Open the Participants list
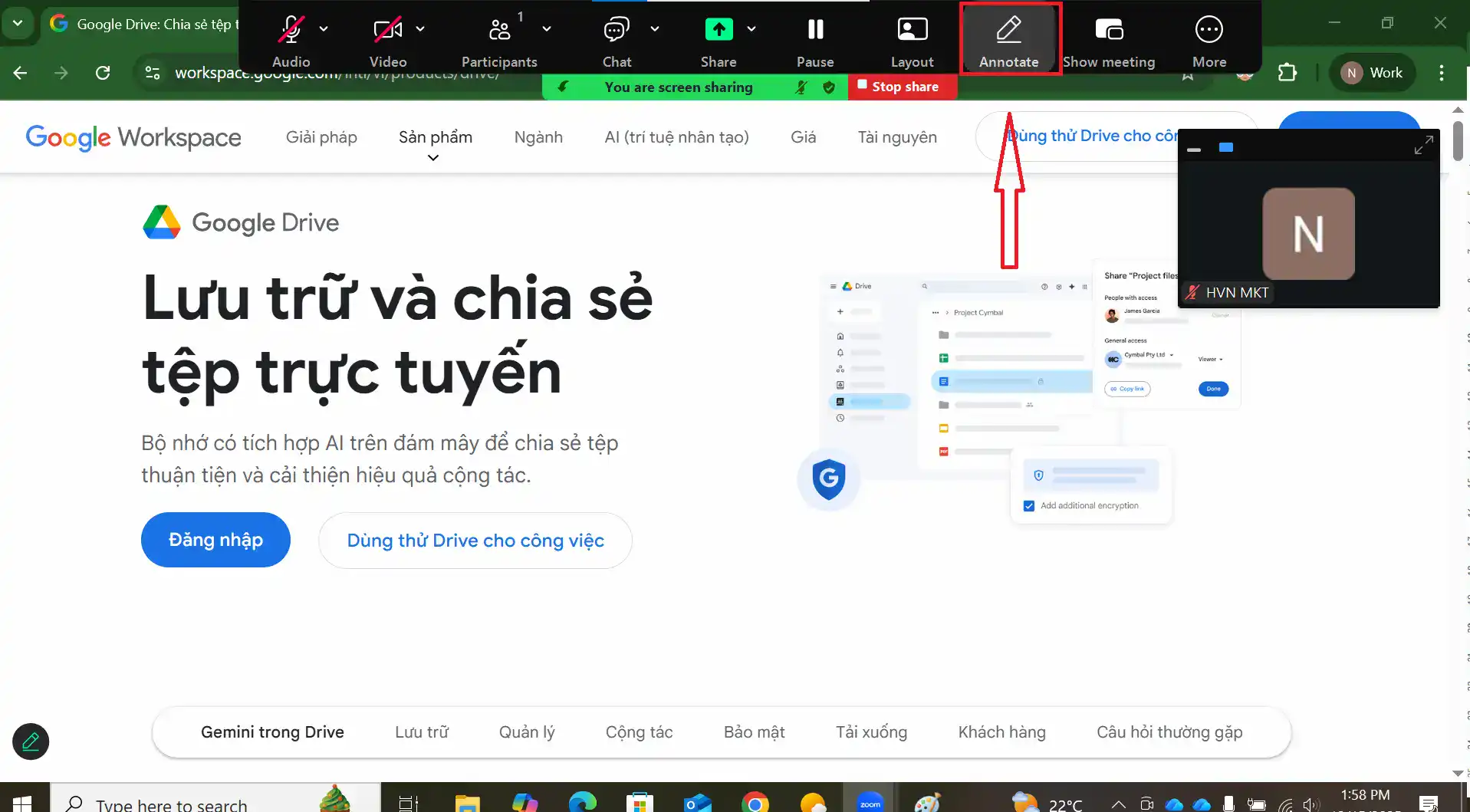 [x=499, y=31]
